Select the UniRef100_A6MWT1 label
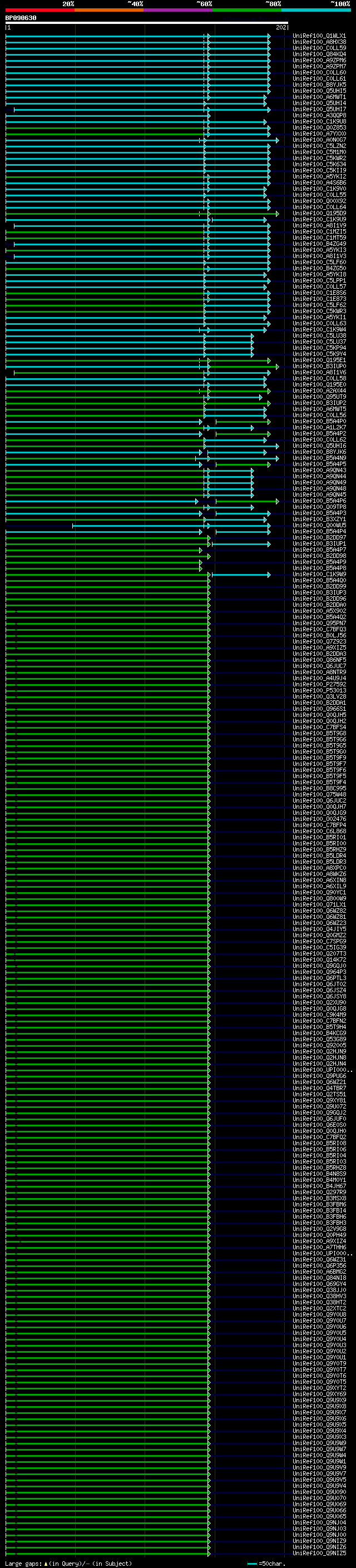 (x=319, y=97)
